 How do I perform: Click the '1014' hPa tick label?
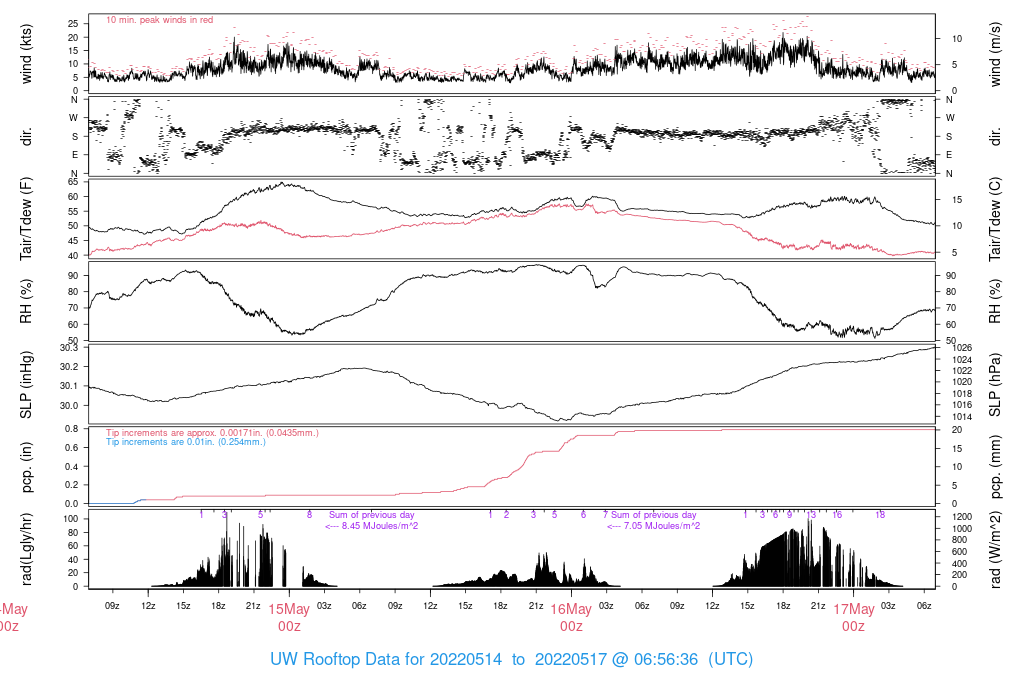click(962, 417)
